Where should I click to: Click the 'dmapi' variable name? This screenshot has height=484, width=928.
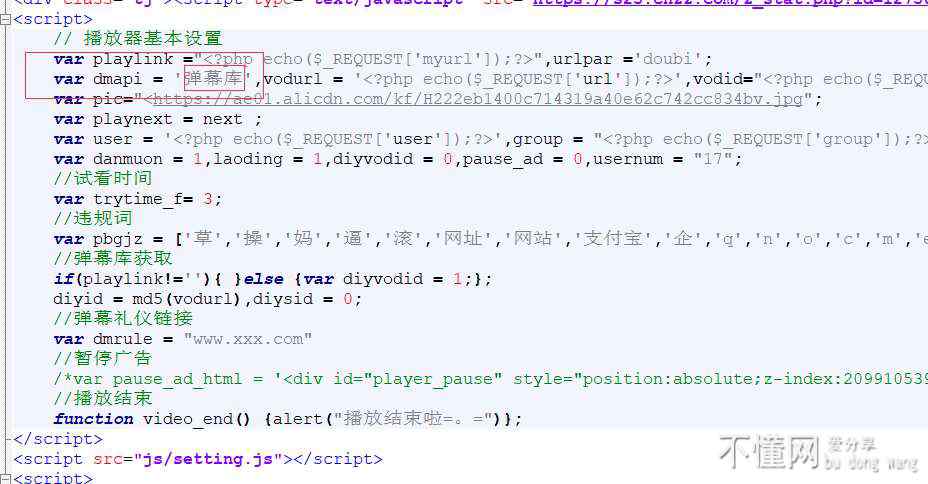point(117,79)
